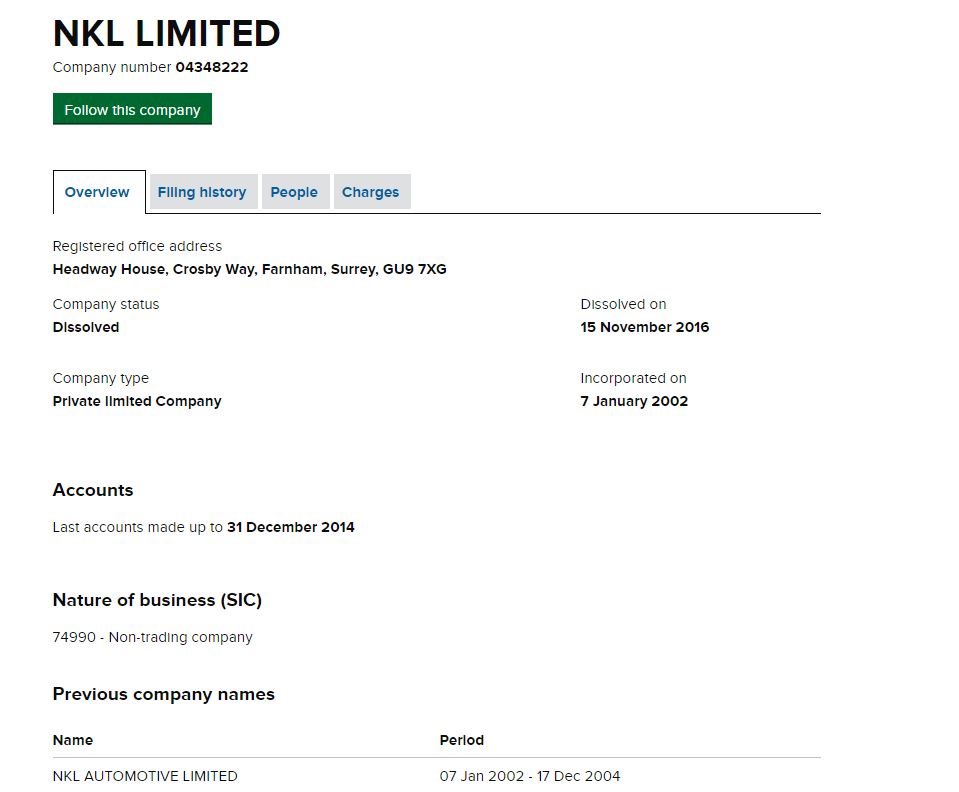Image resolution: width=959 pixels, height=792 pixels.
Task: Click the Private limited Company type value
Action: point(137,401)
